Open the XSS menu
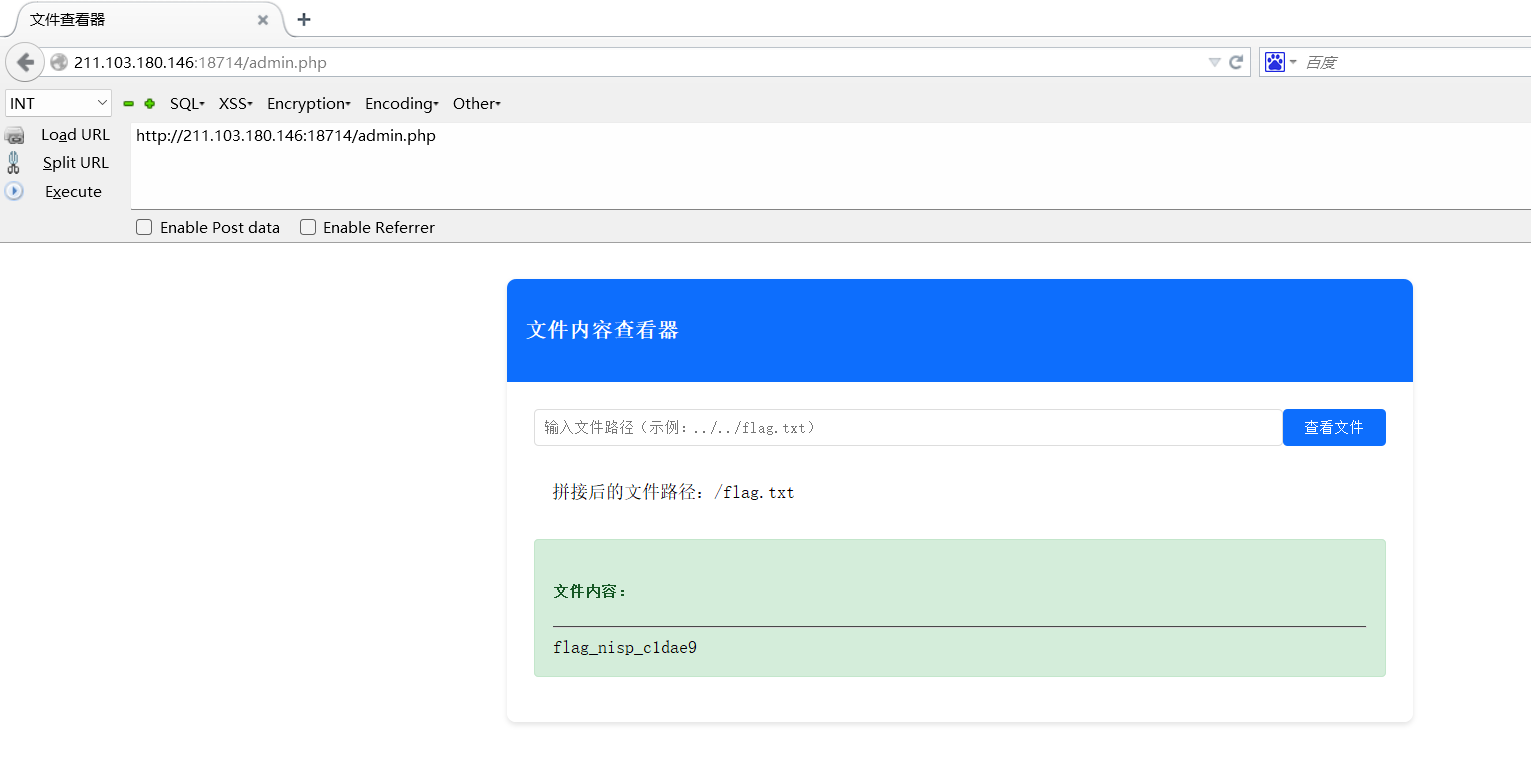 (236, 103)
